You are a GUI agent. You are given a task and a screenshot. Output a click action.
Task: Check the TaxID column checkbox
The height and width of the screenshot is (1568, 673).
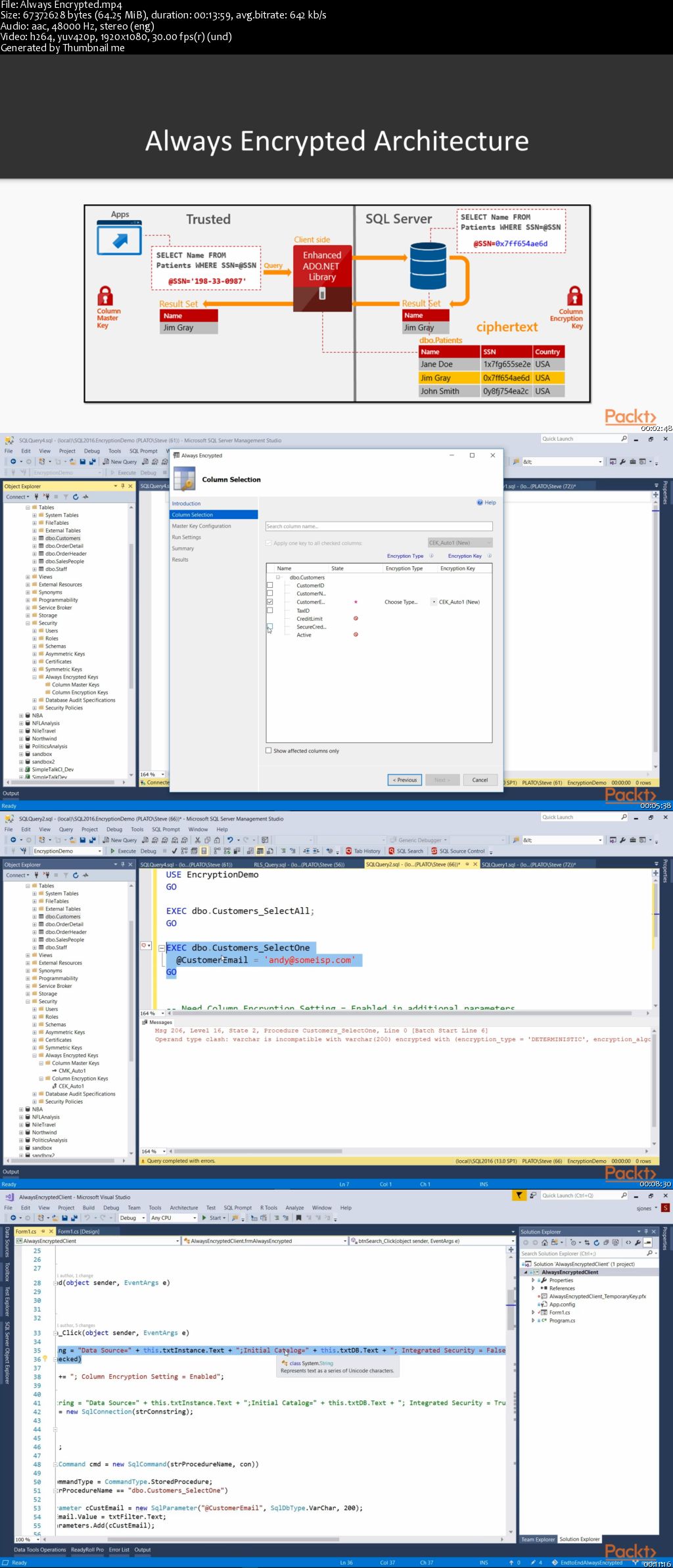[269, 610]
